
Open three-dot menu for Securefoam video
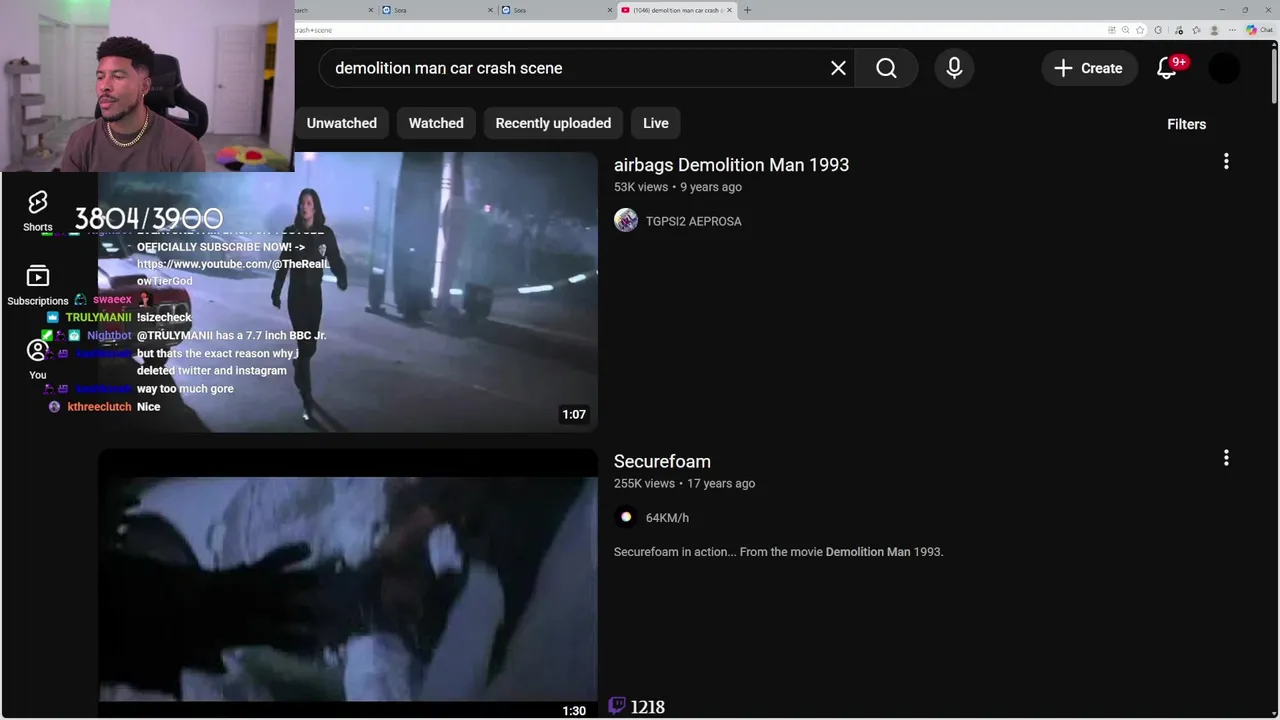(1226, 458)
